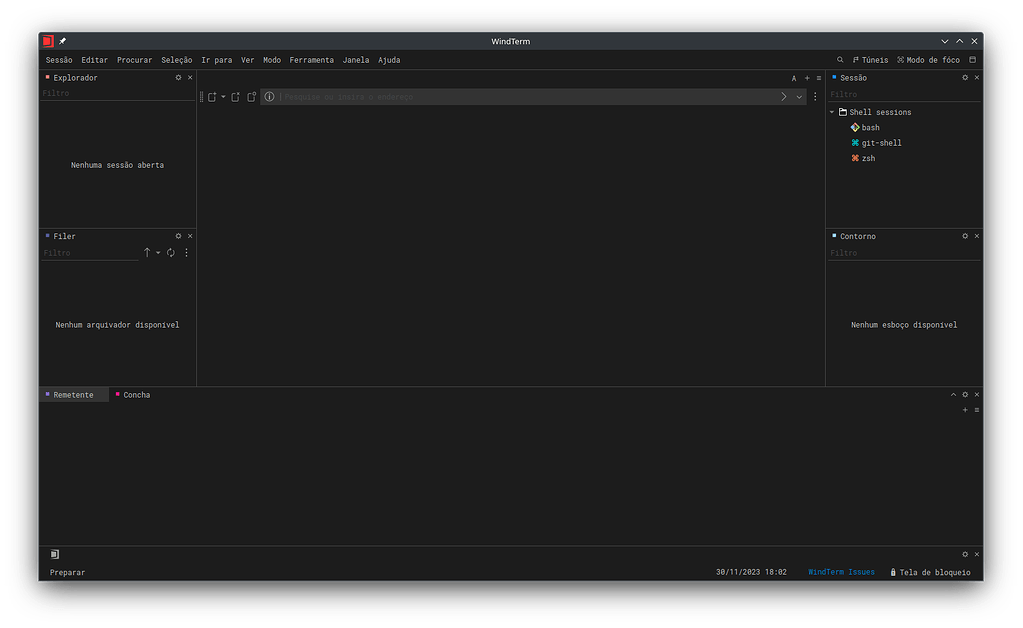Open the tab list menu icon in tab bar
The height and width of the screenshot is (628, 1023).
coord(819,78)
